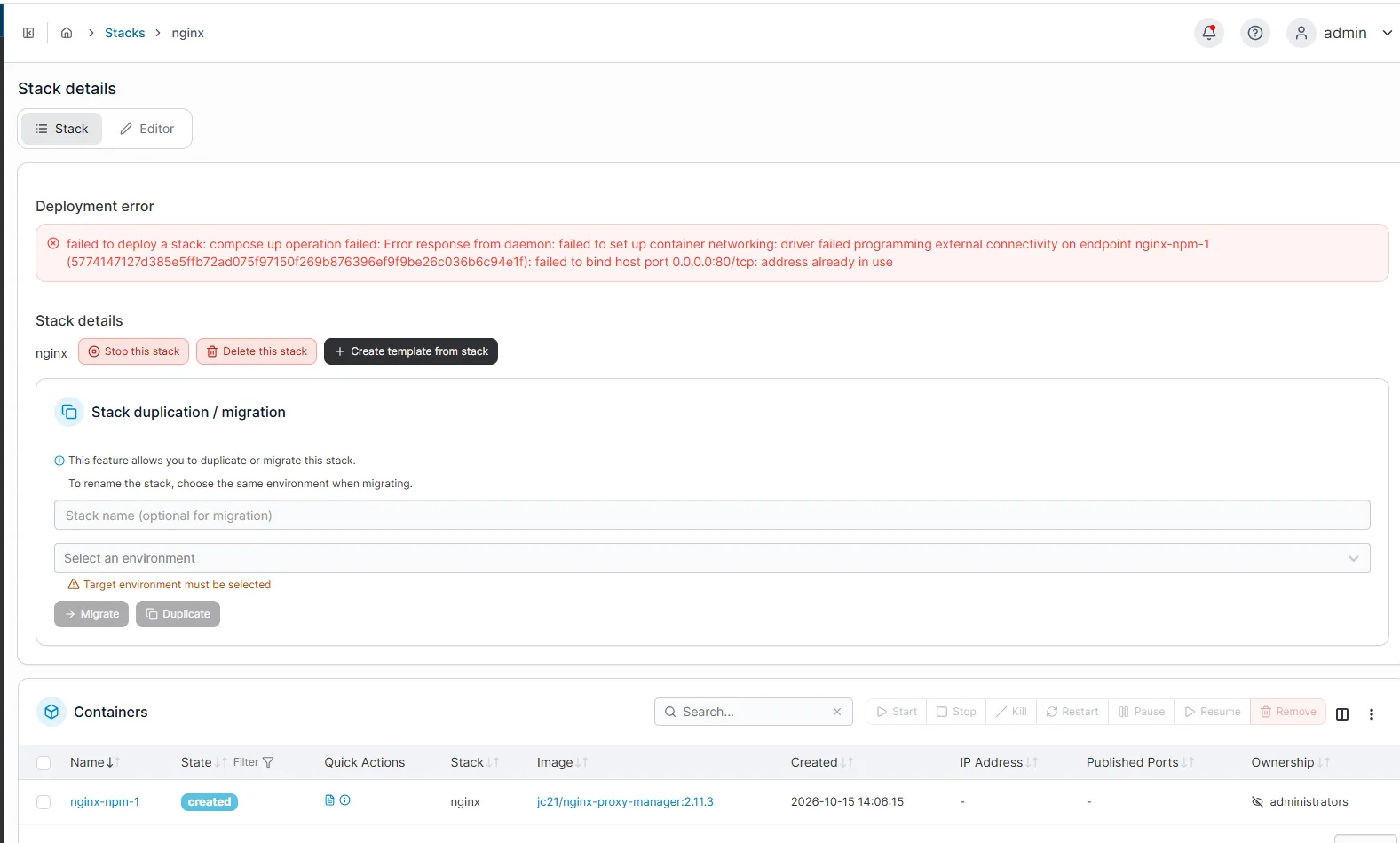
Task: Click the Resume containers toolbar button
Action: coord(1213,712)
